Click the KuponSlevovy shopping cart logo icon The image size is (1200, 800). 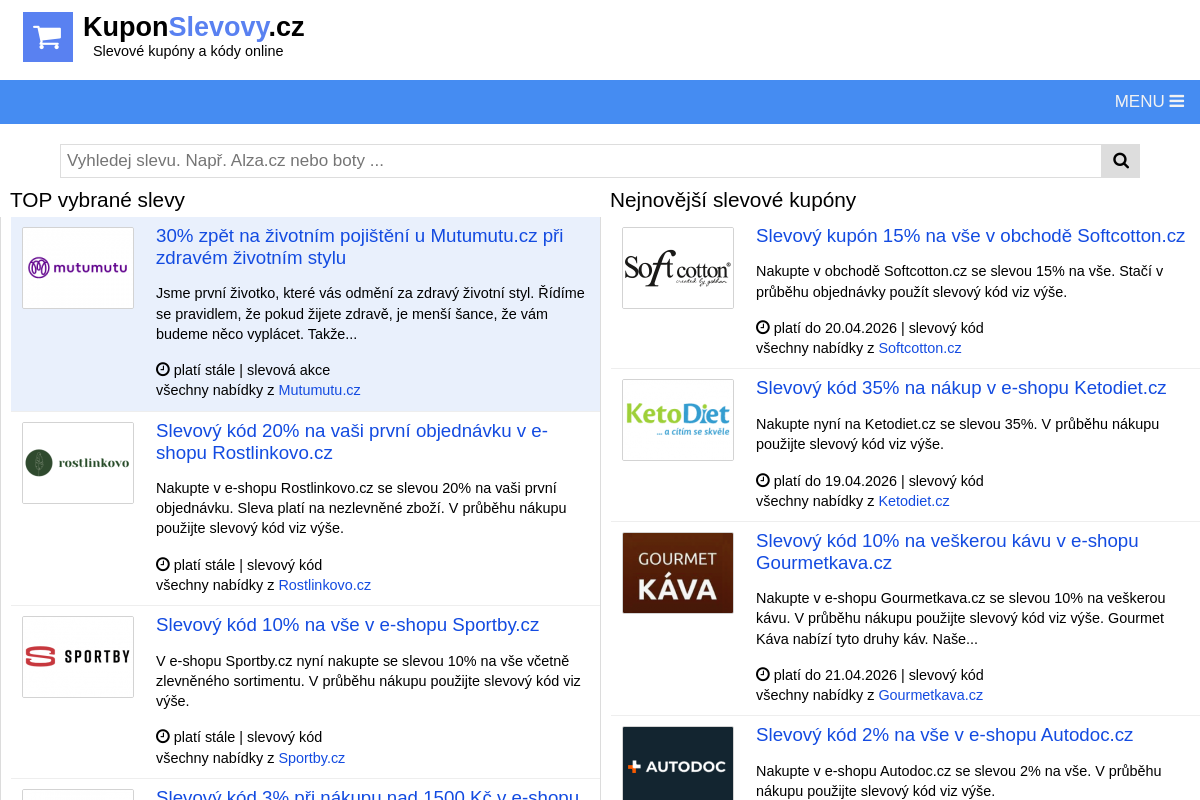47,36
